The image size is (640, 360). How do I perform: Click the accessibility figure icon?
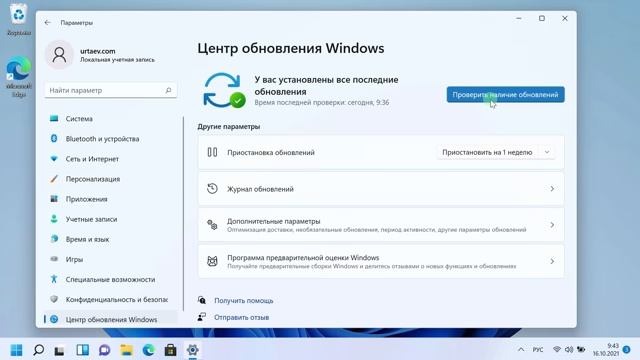pyautogui.click(x=54, y=279)
